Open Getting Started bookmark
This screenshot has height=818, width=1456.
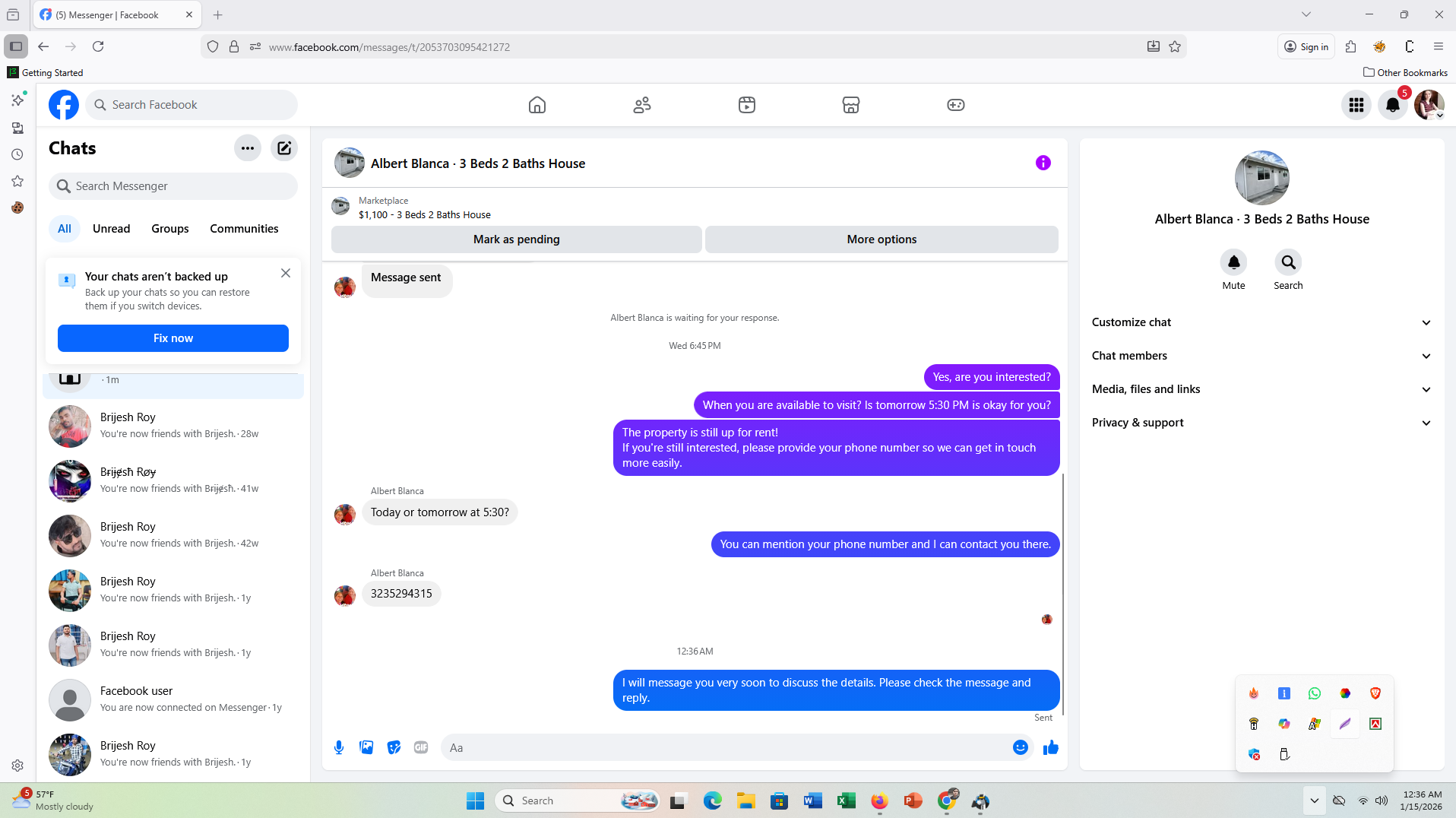[46, 73]
